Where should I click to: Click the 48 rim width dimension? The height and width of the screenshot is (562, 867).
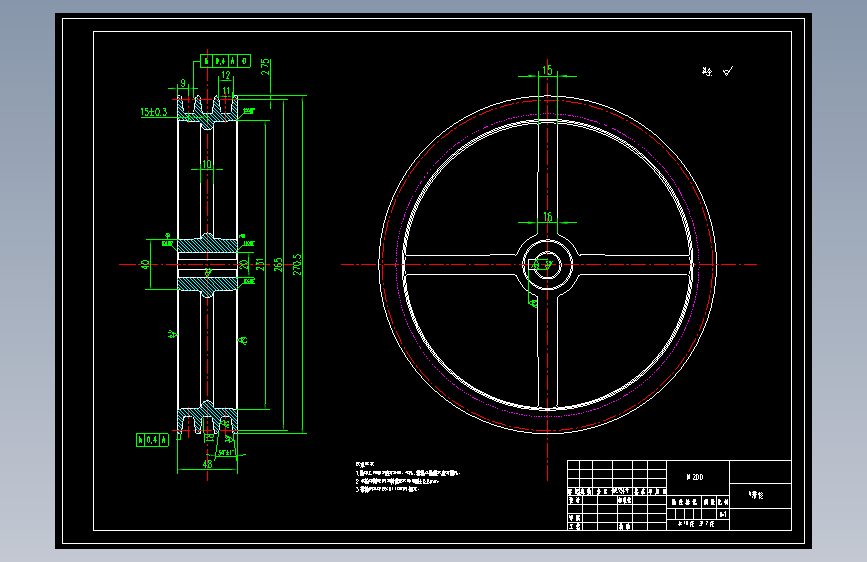207,464
